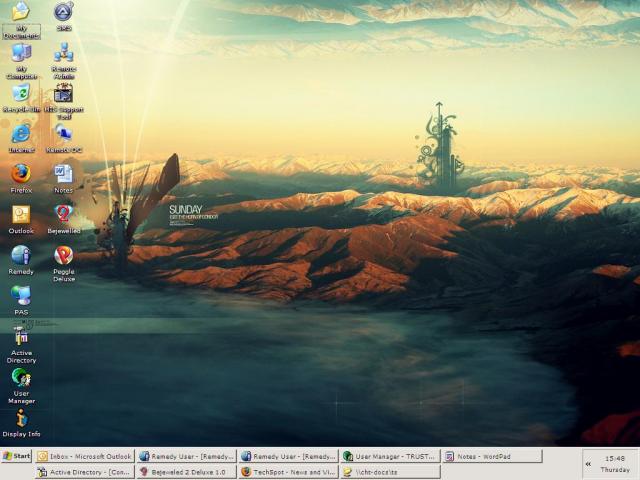This screenshot has height=480, width=640.
Task: Expand hidden system tray icons chevron
Action: (x=588, y=464)
